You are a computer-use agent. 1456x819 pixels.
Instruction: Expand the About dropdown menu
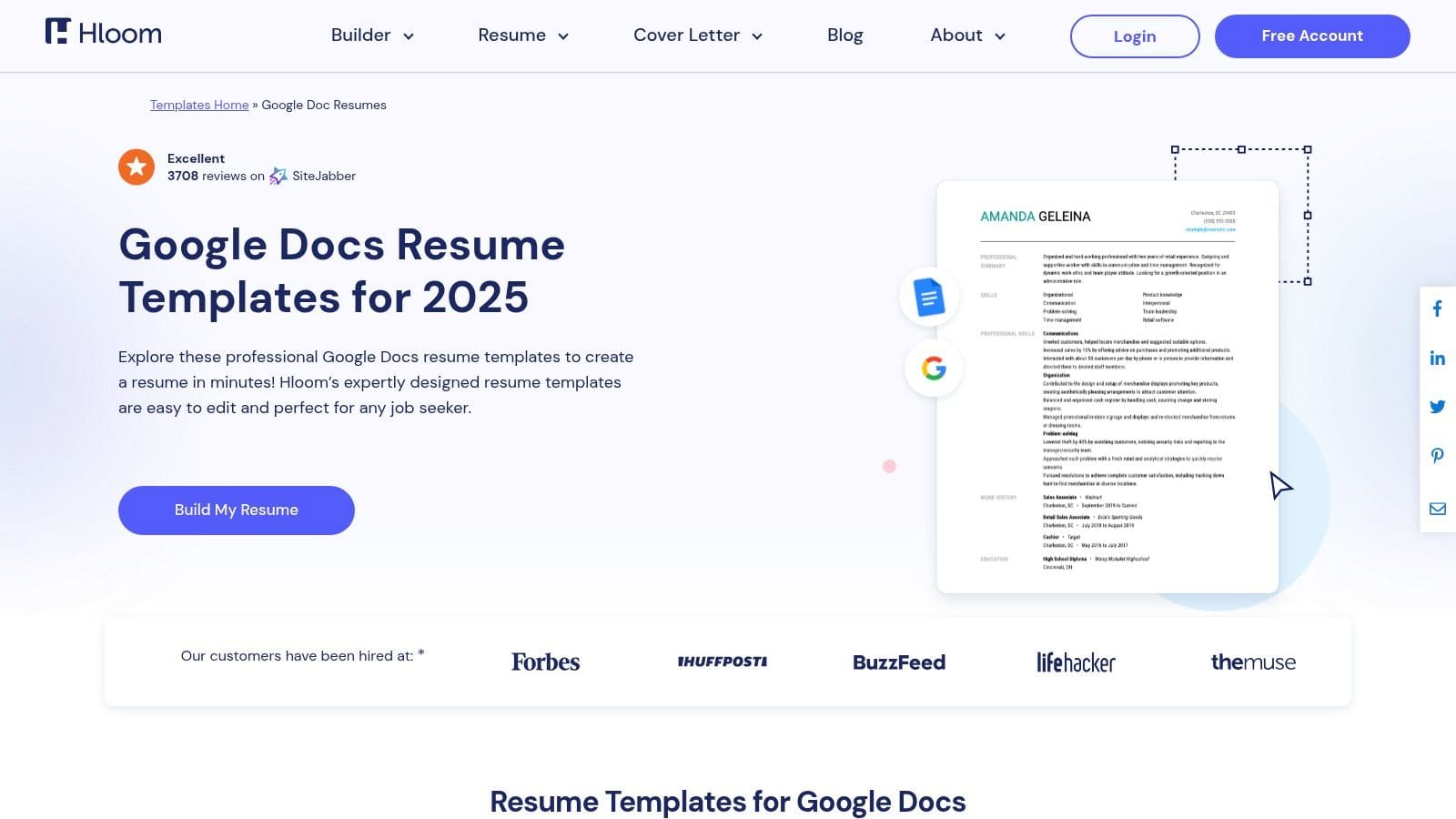967,35
